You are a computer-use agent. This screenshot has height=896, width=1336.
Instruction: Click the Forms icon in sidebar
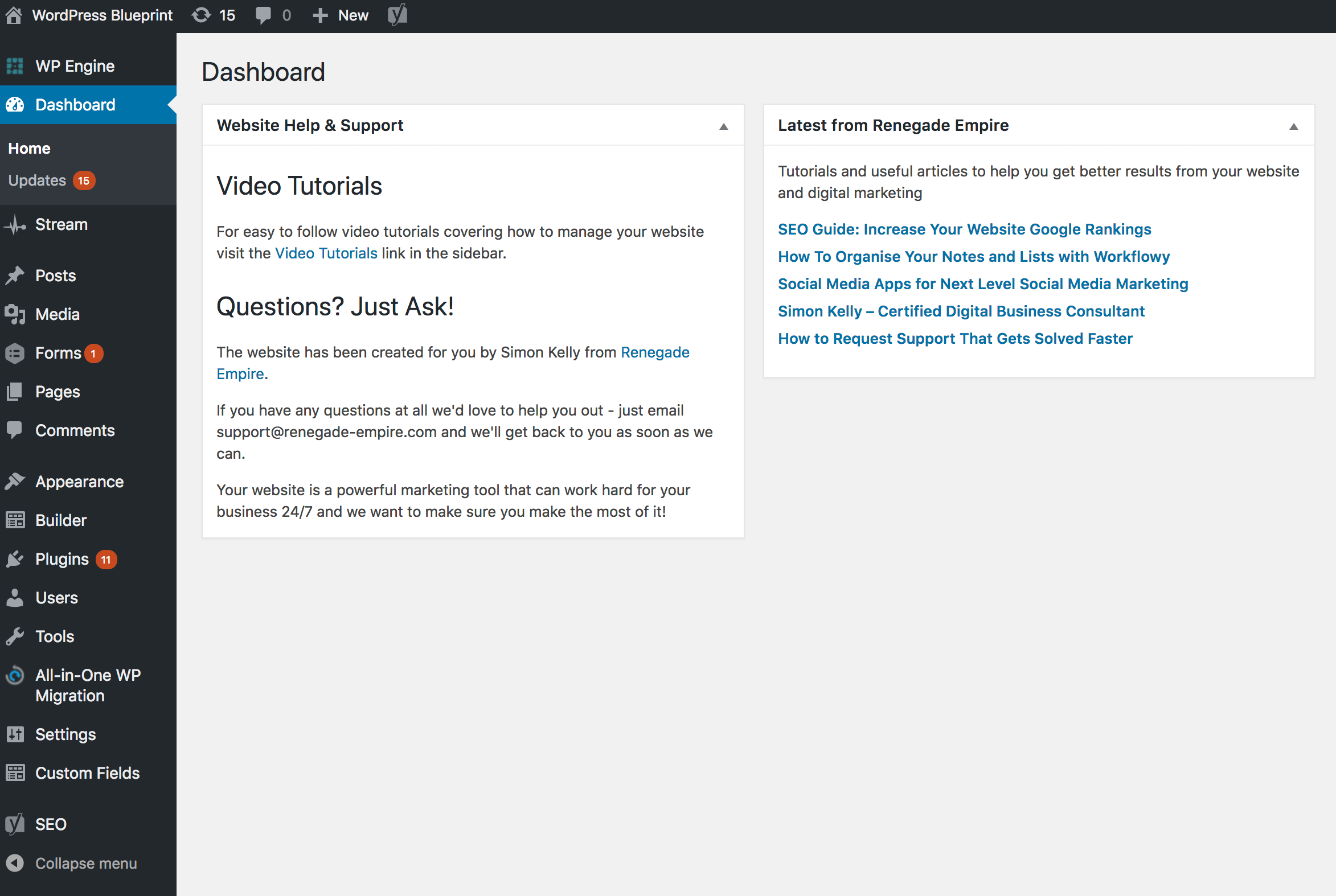[15, 353]
